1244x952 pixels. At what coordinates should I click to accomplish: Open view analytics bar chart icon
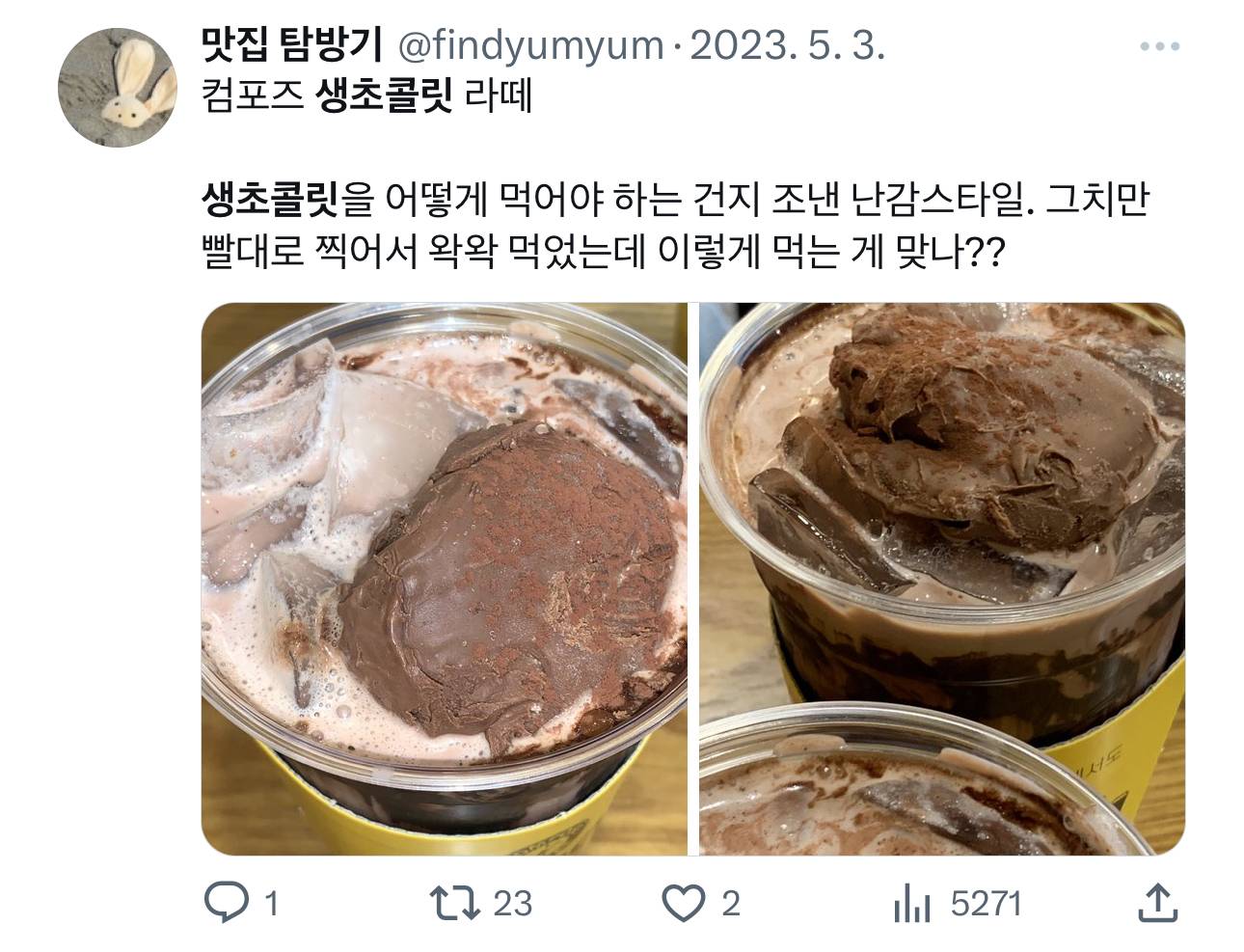pyautogui.click(x=912, y=904)
